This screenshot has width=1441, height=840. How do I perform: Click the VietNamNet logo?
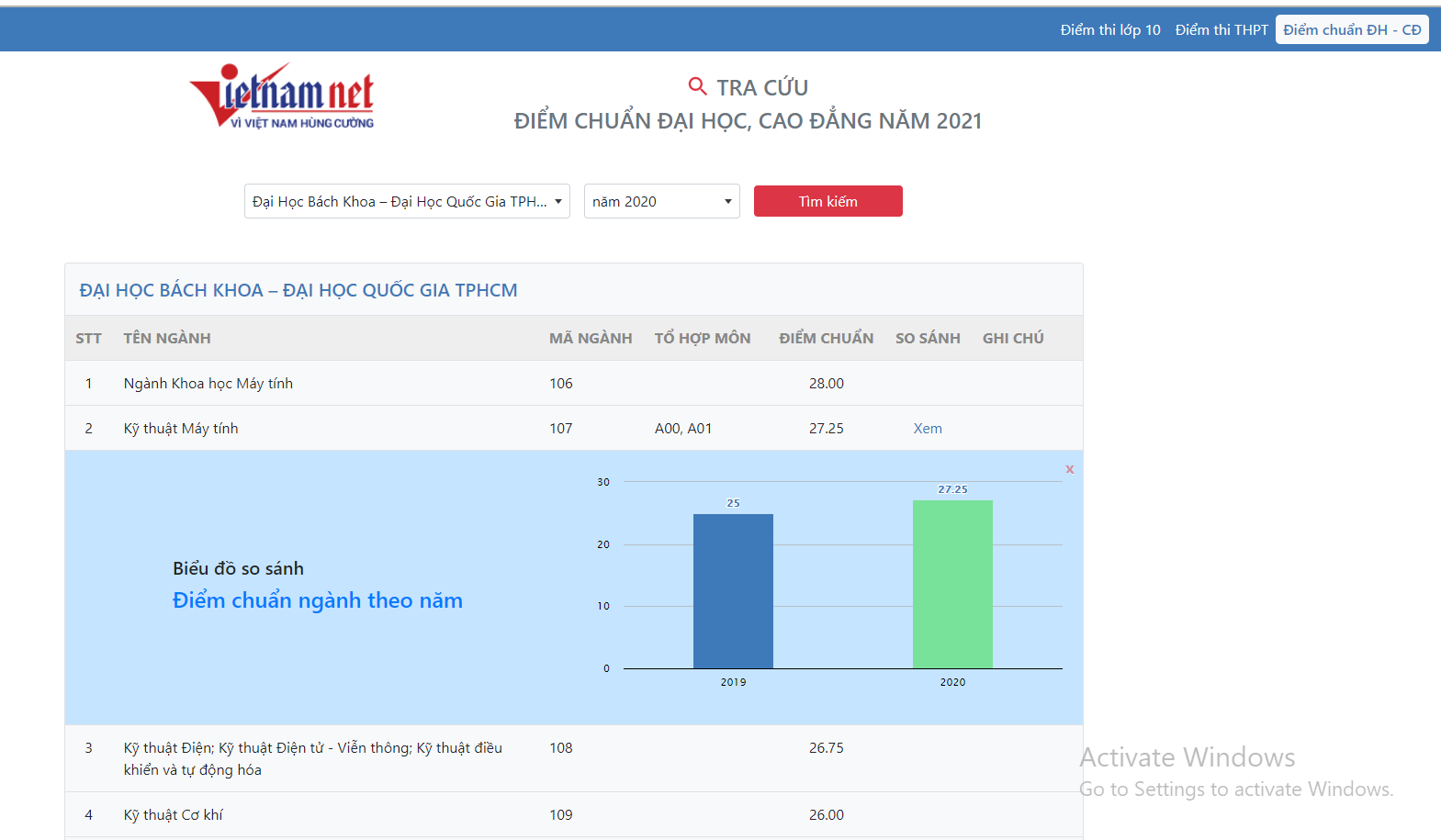pos(283,96)
